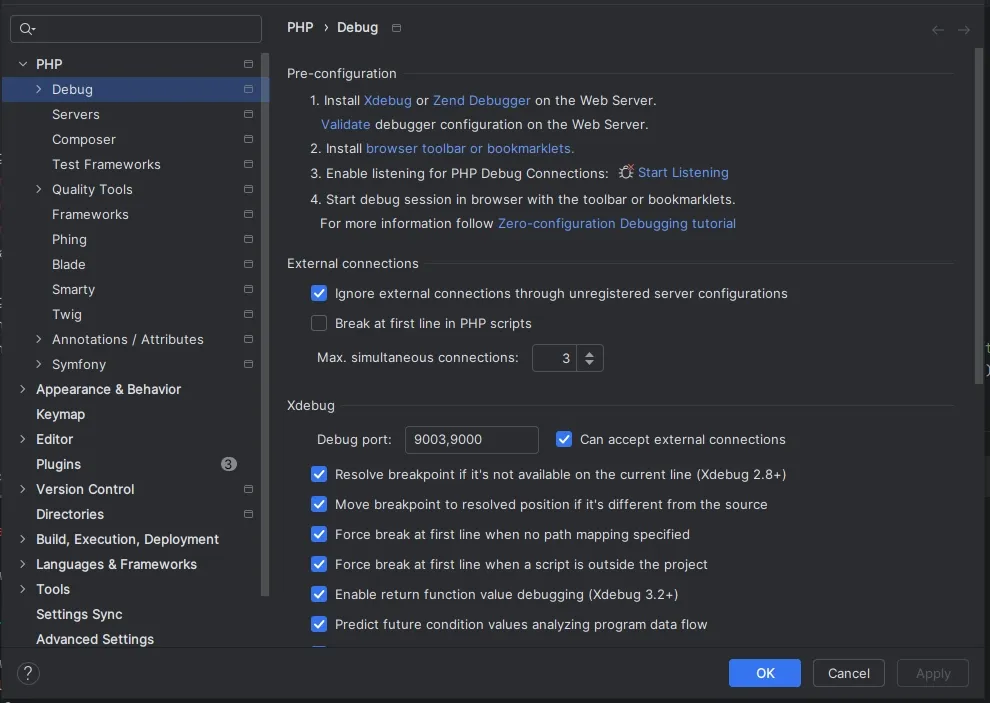The image size is (990, 703).
Task: Click into the Debug port field
Action: tap(472, 440)
